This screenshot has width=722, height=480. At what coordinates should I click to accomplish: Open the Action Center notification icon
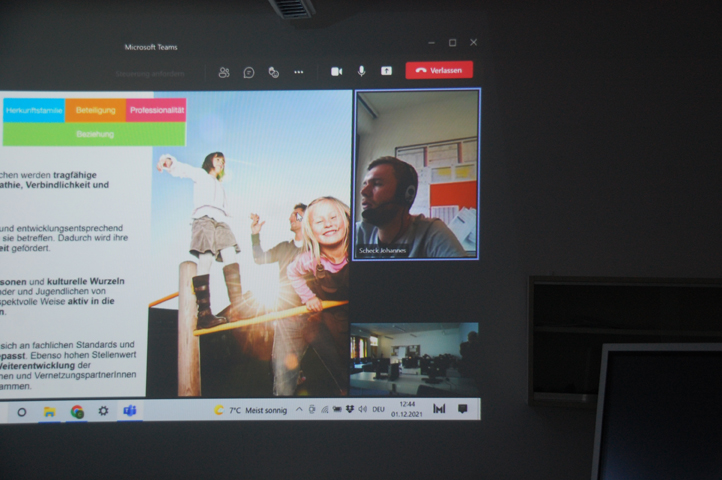pyautogui.click(x=462, y=409)
